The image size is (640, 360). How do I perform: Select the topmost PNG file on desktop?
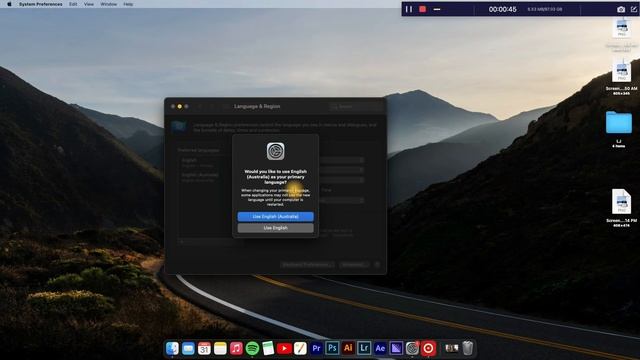point(621,28)
